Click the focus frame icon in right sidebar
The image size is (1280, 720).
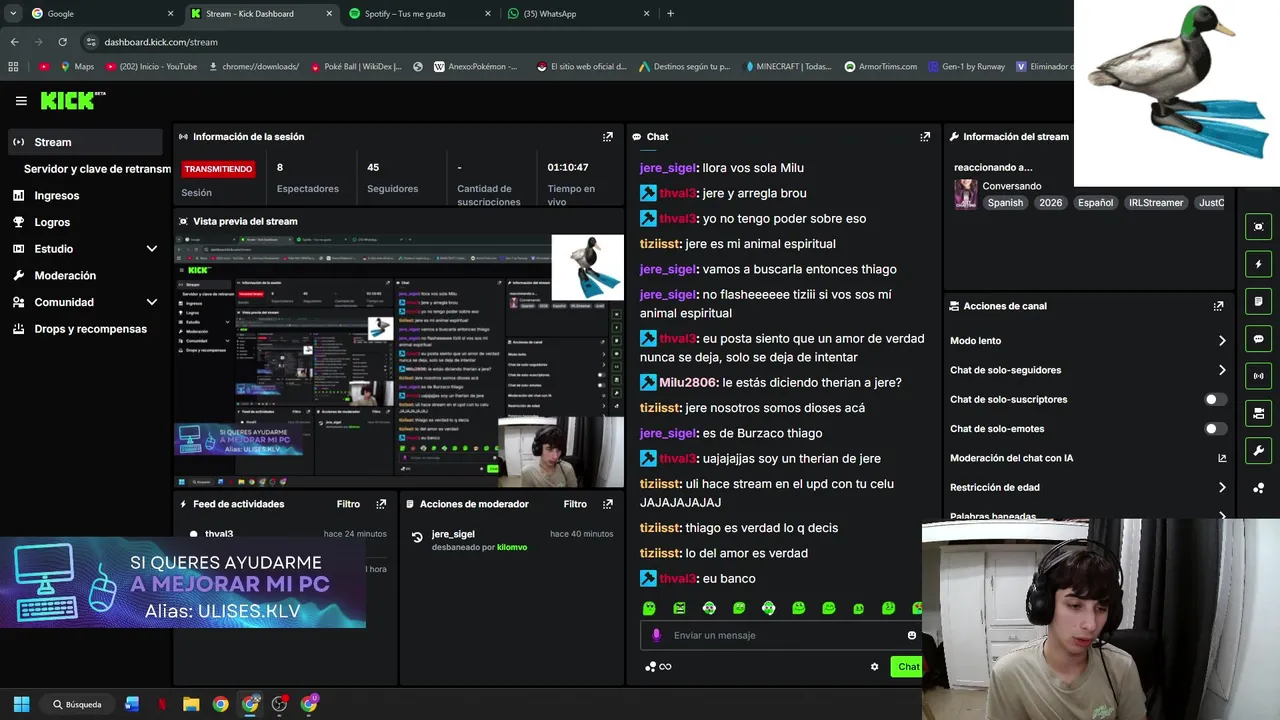coord(1258,227)
